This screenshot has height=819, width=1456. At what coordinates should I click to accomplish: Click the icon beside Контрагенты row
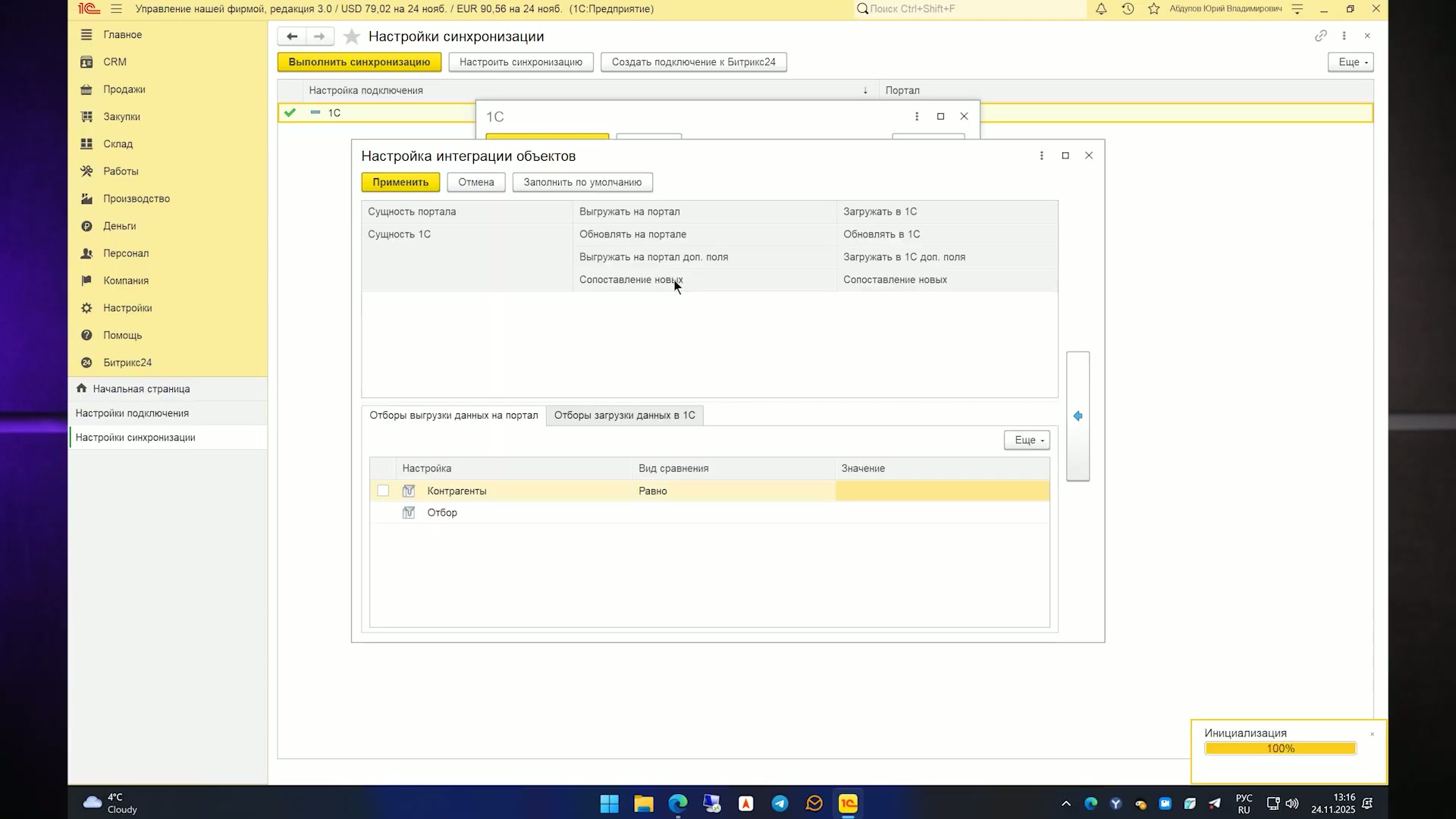tap(409, 491)
